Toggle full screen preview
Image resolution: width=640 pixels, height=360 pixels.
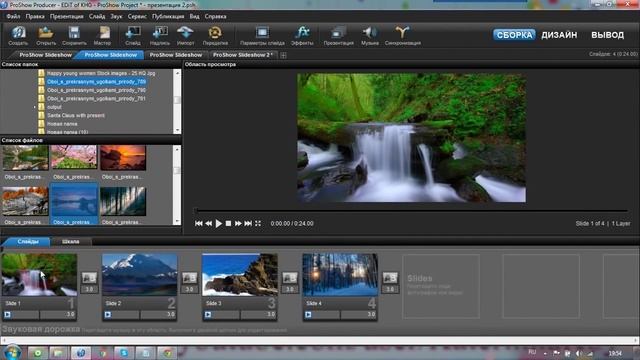click(x=258, y=223)
